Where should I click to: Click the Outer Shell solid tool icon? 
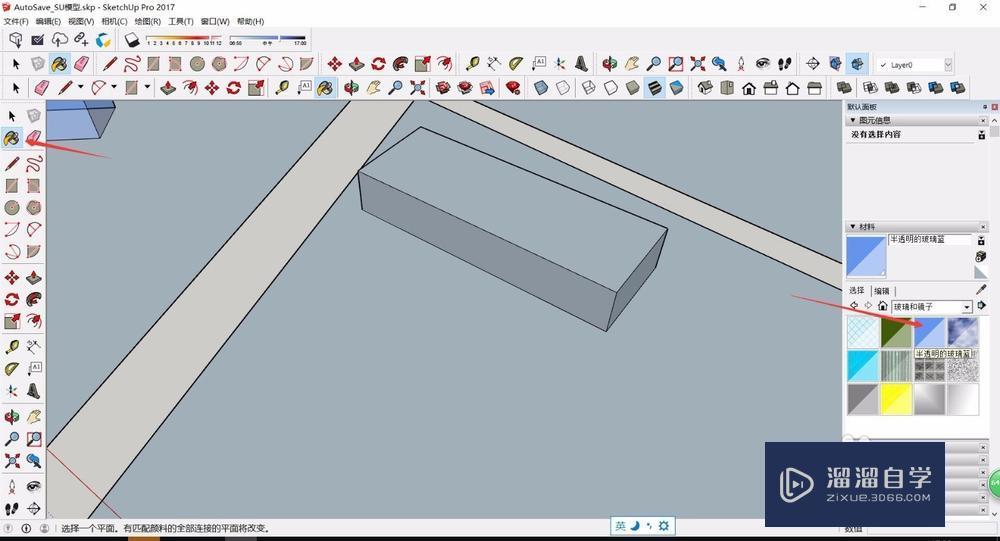[x=844, y=87]
